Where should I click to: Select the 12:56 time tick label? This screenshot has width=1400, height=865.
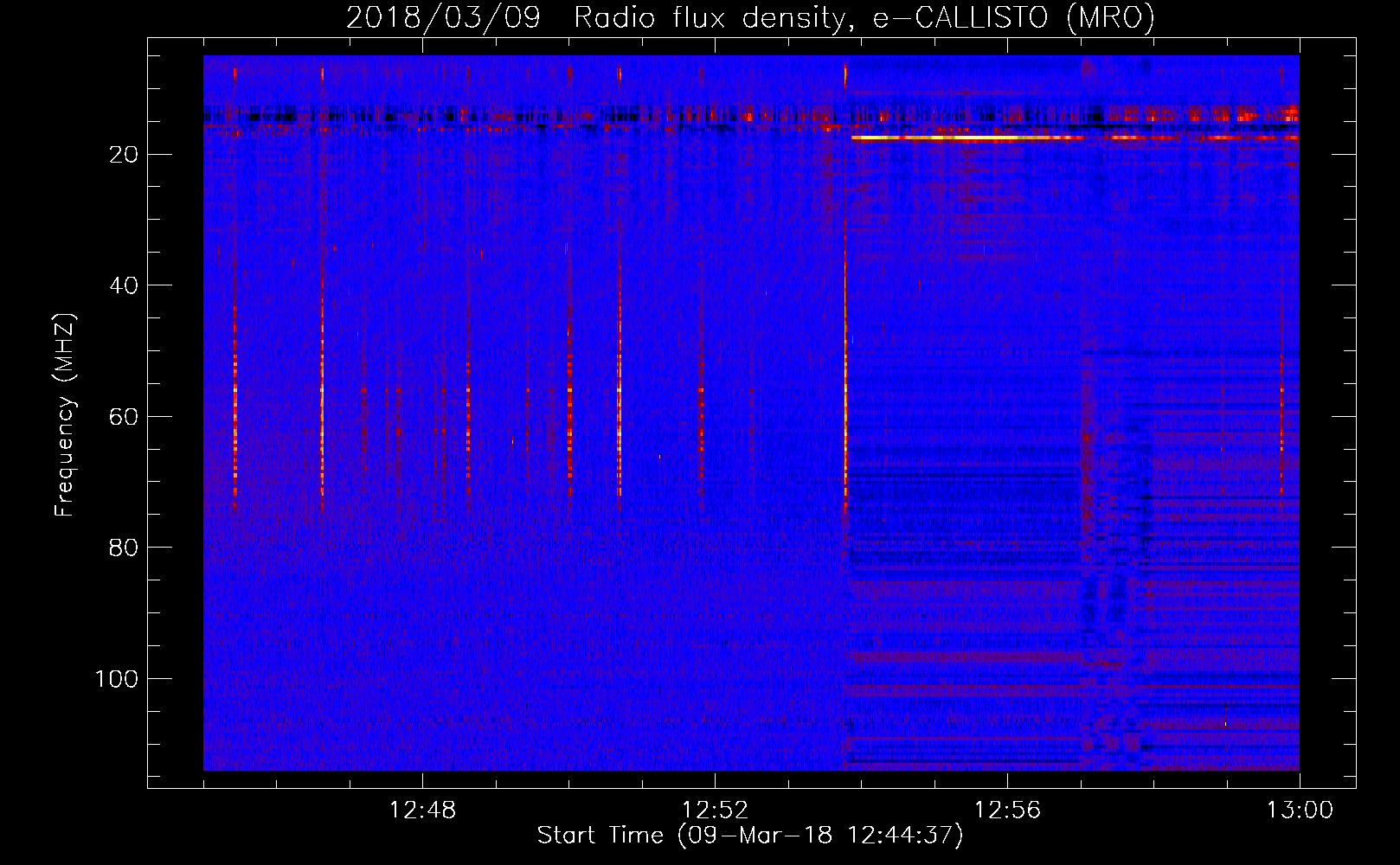point(1007,811)
